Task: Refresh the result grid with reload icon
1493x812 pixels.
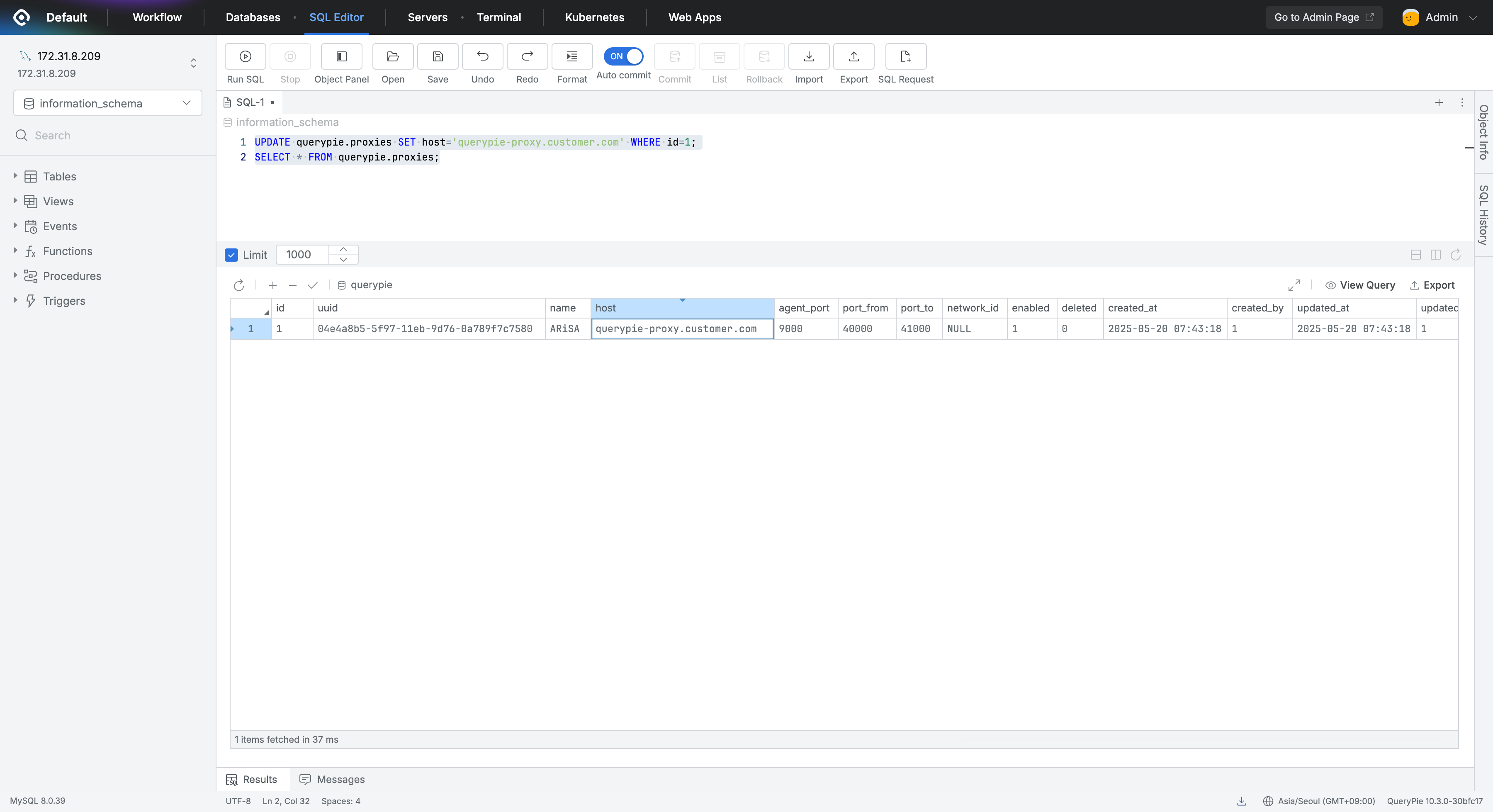Action: tap(239, 285)
